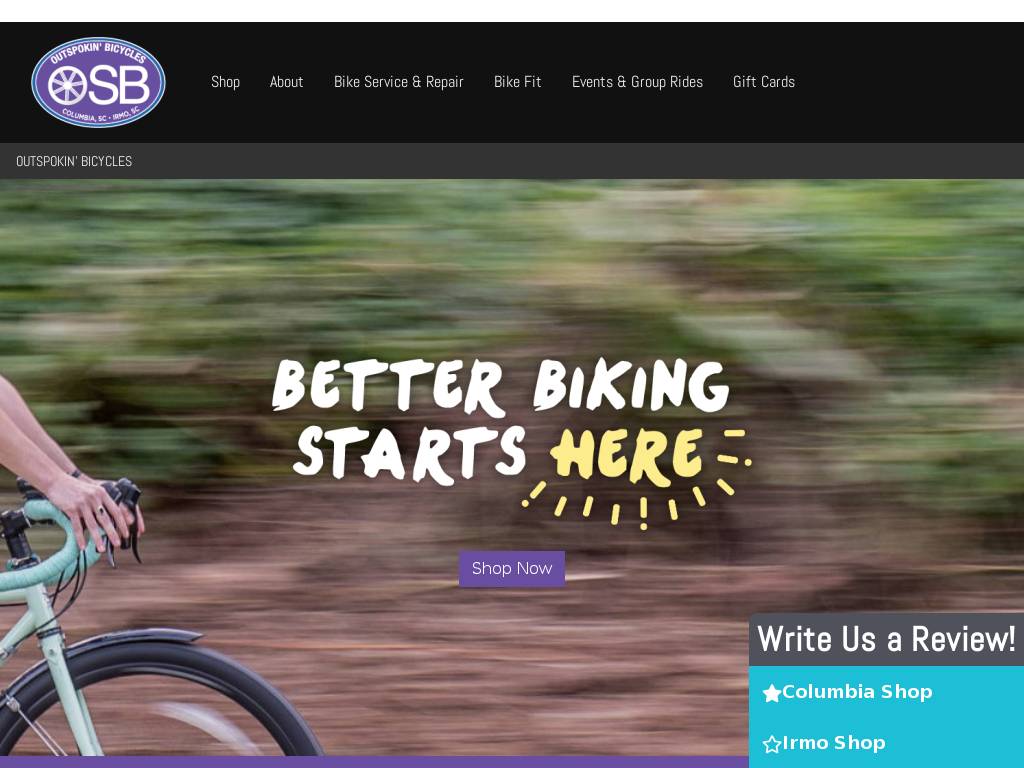Click the outlined star beside Irmo Shop
This screenshot has width=1024, height=768.
[x=772, y=744]
